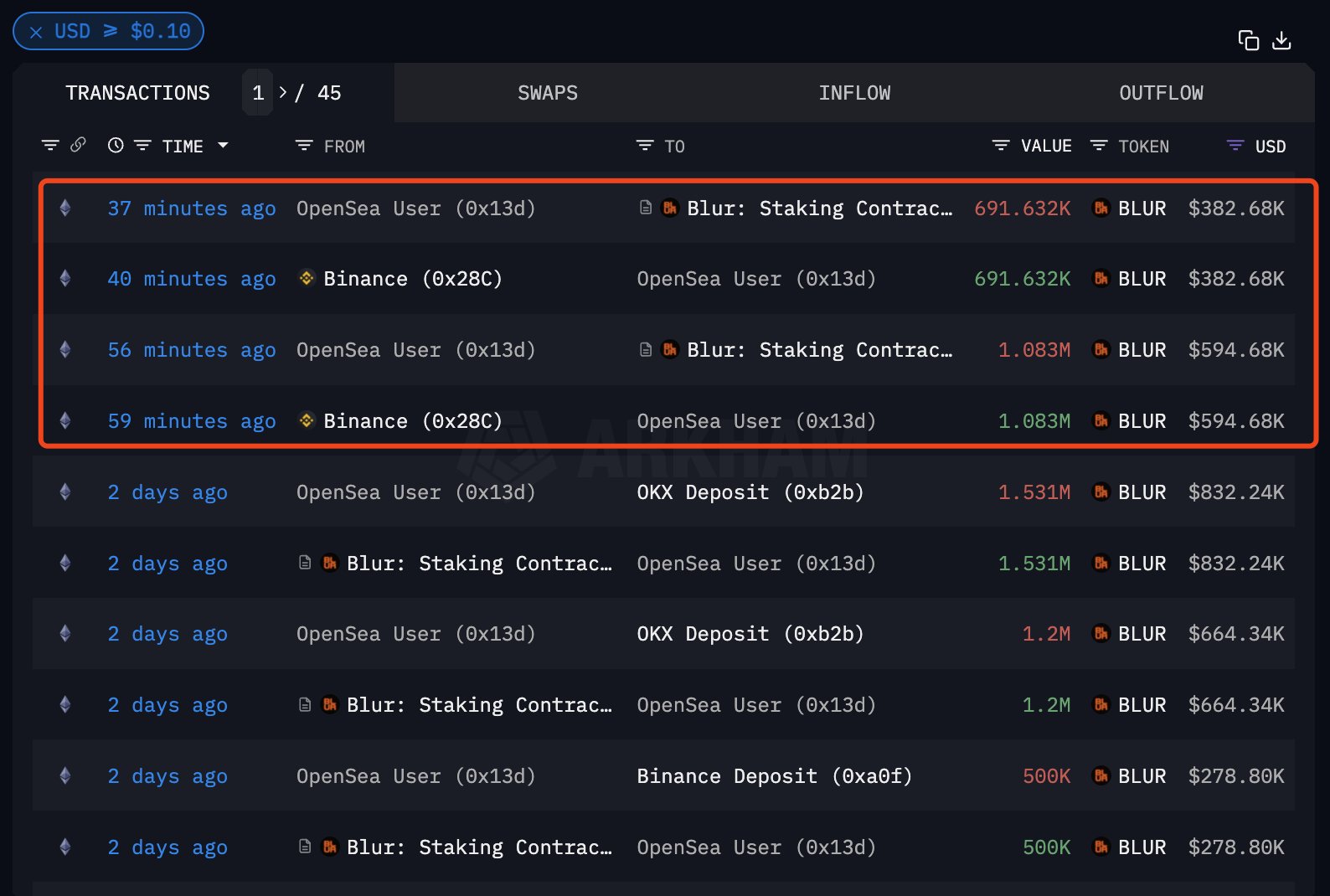
Task: Open the TIME column filter
Action: 142,146
